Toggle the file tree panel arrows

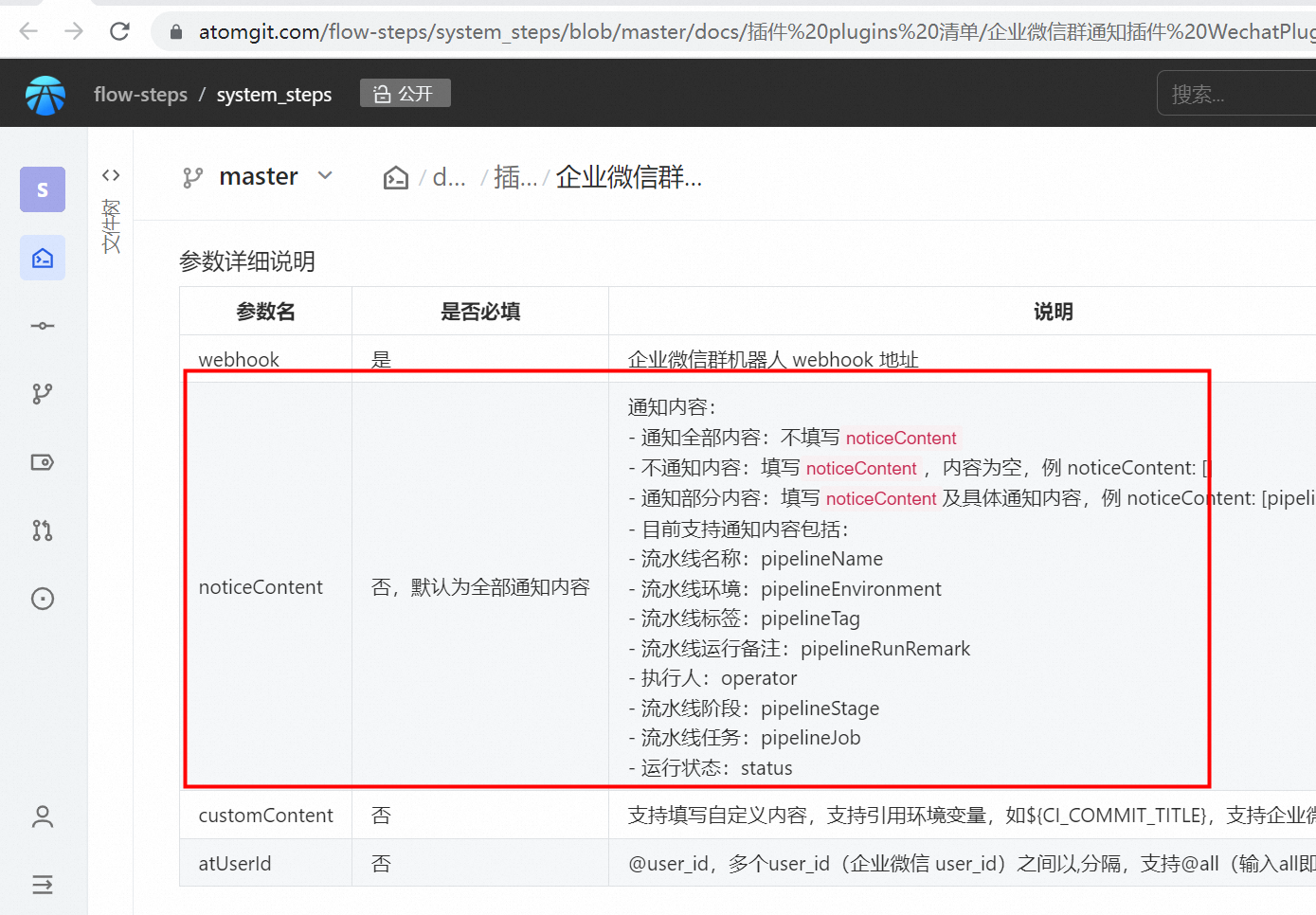point(111,175)
